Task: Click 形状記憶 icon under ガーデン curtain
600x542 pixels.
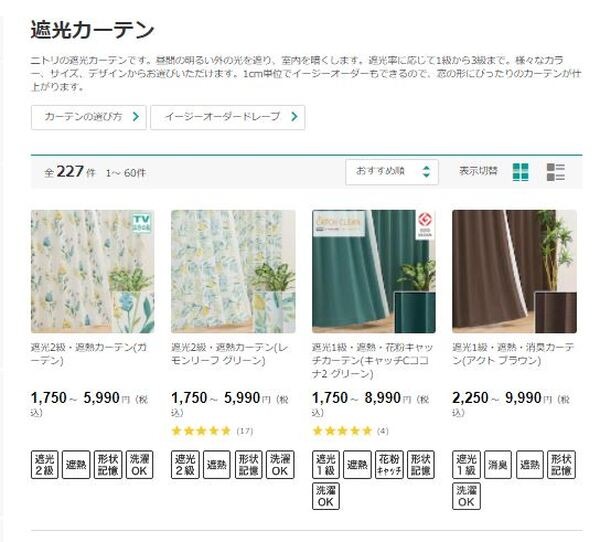Action: (108, 465)
